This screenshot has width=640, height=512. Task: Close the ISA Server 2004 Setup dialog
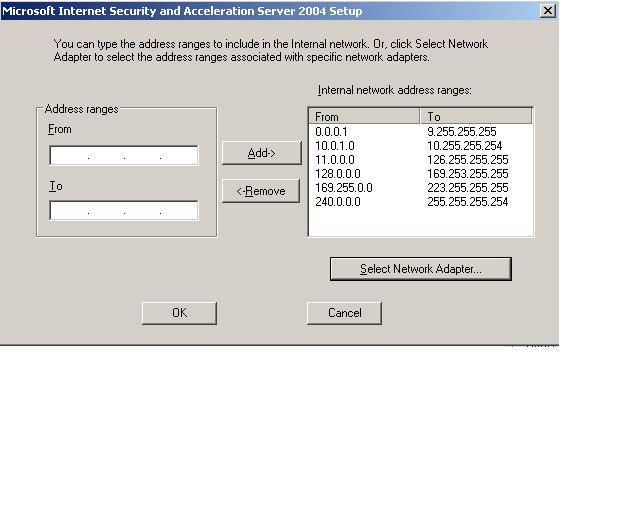(x=547, y=11)
